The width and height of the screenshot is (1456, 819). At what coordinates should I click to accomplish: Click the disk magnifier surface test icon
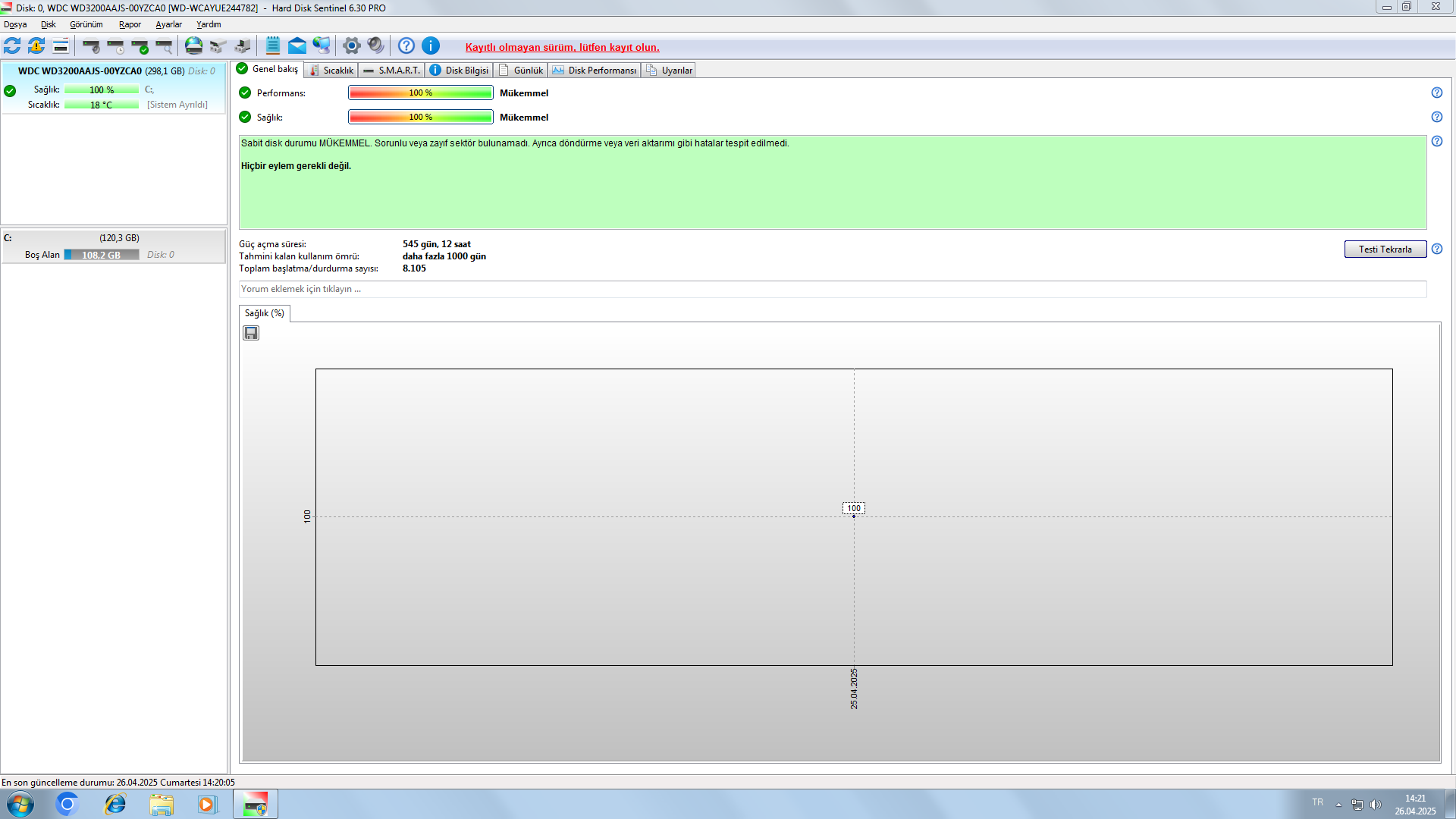(x=164, y=46)
